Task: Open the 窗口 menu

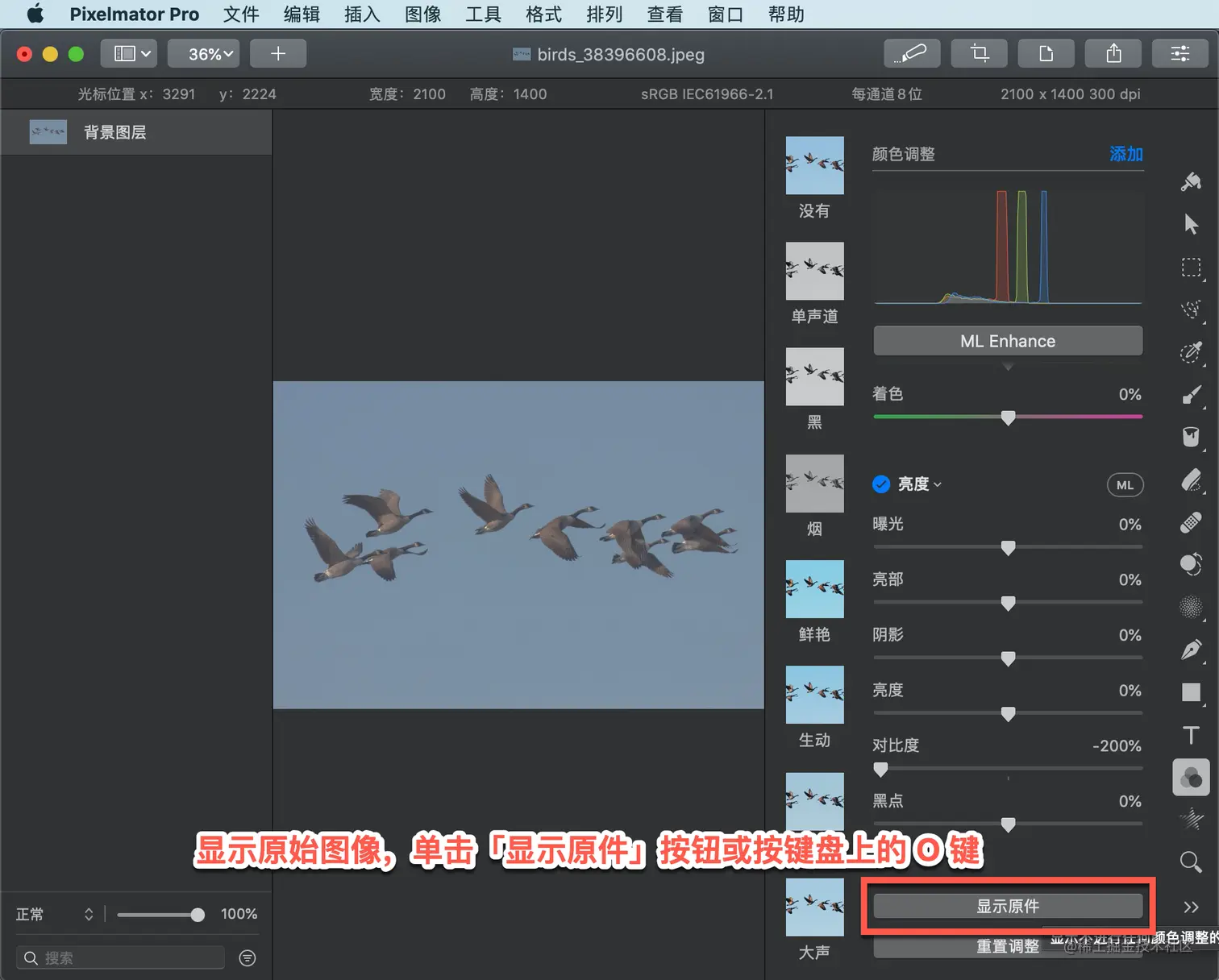Action: [x=725, y=15]
